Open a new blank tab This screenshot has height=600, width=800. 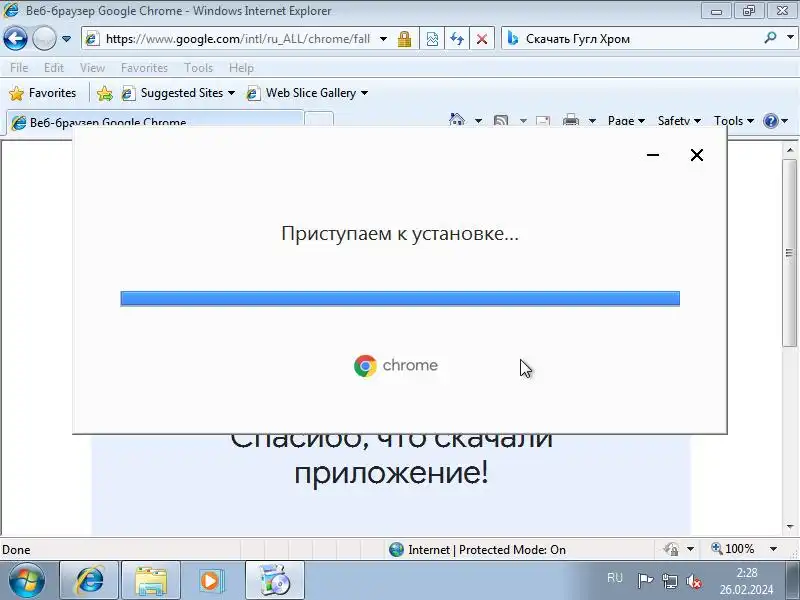319,120
